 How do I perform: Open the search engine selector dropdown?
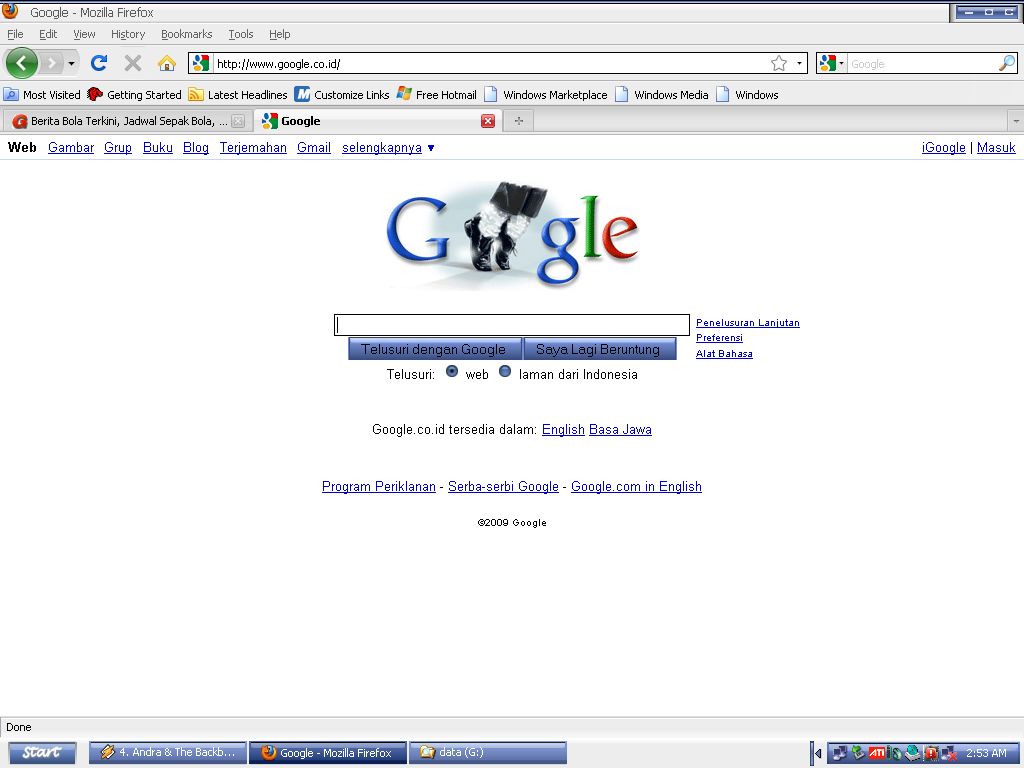[831, 63]
